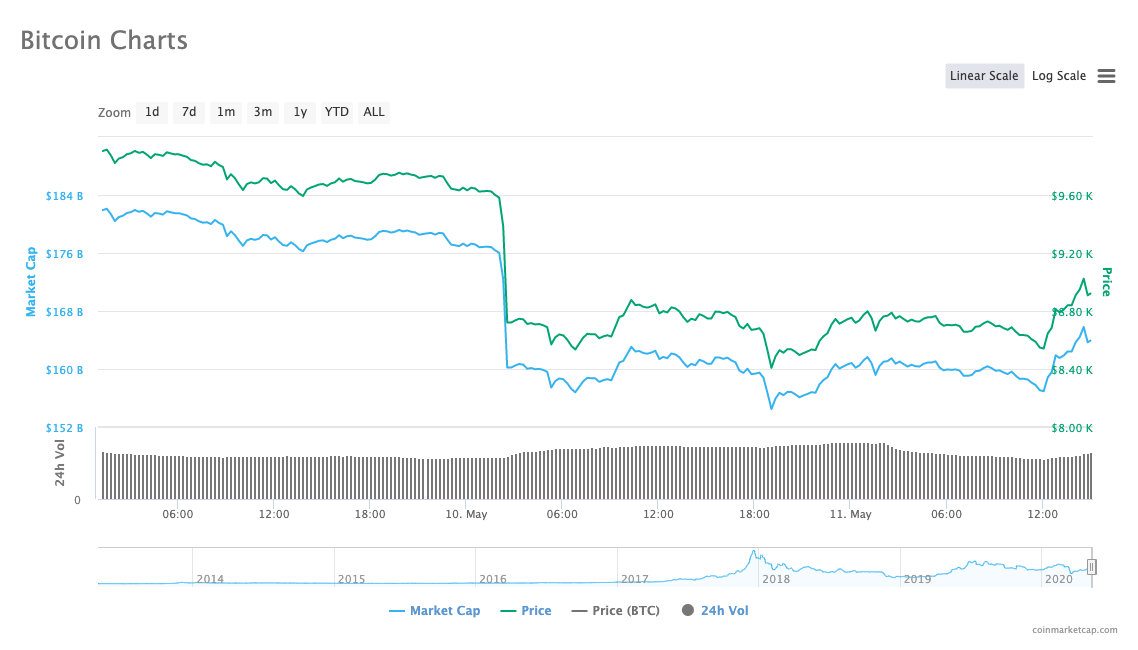Click the $176 B axis label
Screen dimensions: 1138x650
tap(65, 254)
